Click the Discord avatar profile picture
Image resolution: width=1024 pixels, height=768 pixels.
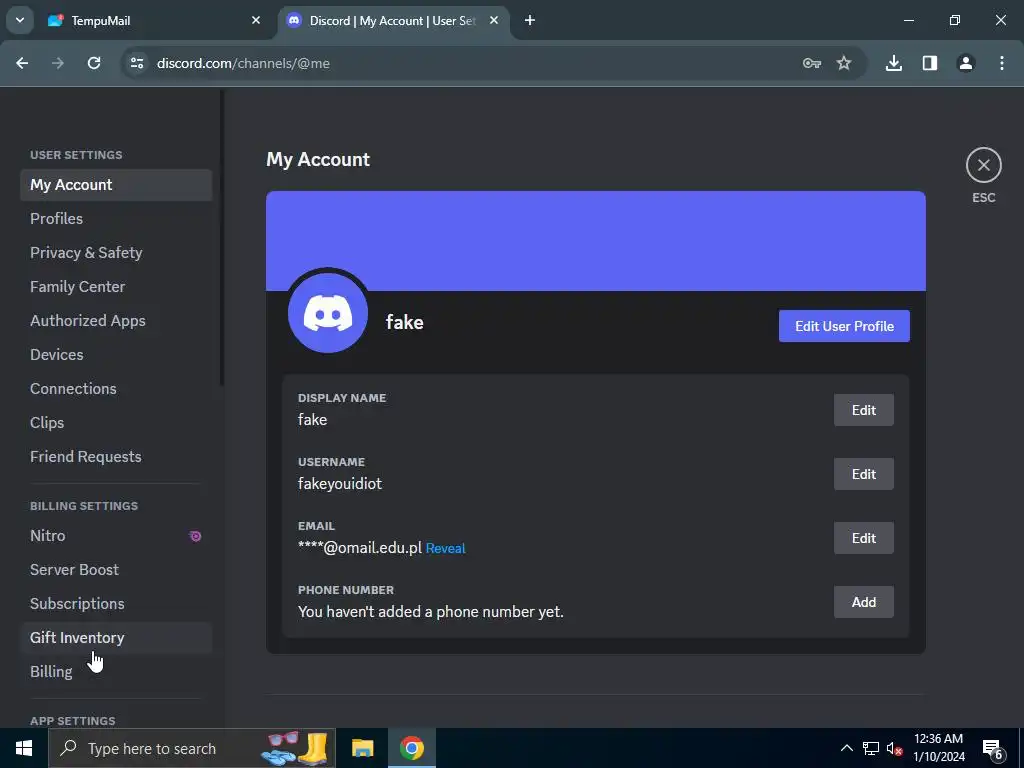pyautogui.click(x=328, y=313)
